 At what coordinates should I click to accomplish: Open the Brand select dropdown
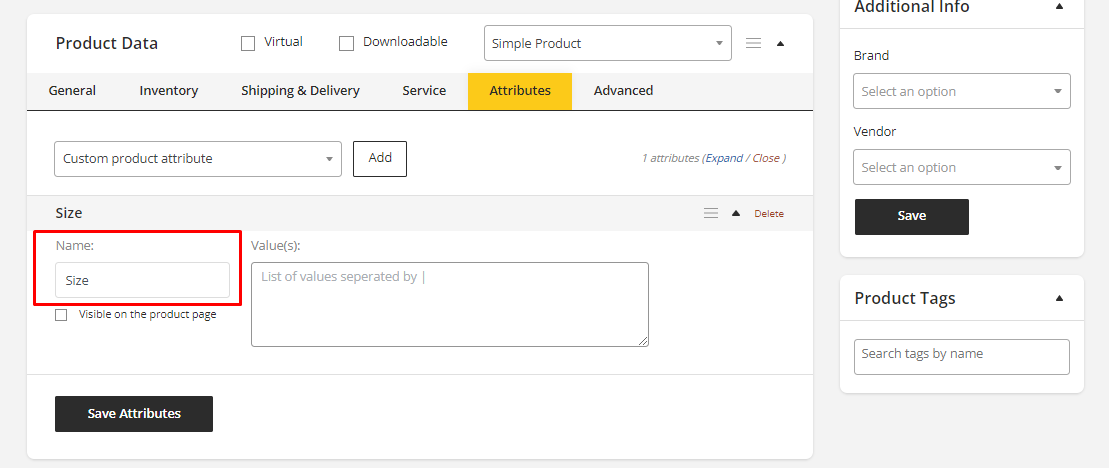point(961,91)
